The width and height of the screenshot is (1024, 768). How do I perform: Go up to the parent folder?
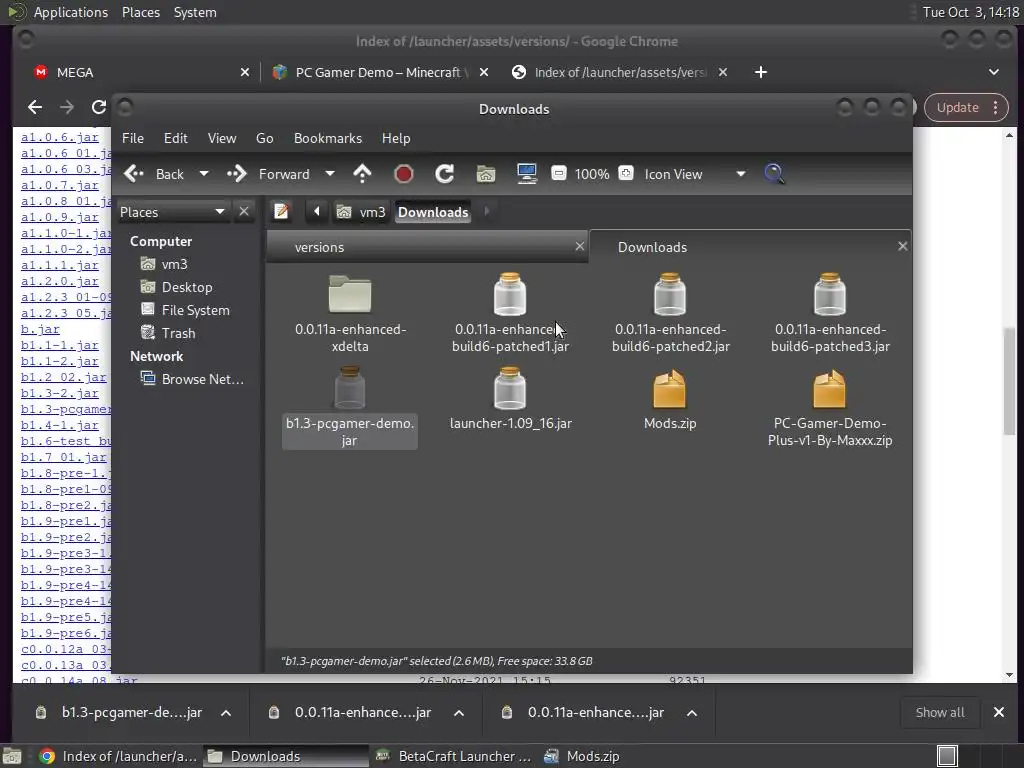pyautogui.click(x=362, y=174)
